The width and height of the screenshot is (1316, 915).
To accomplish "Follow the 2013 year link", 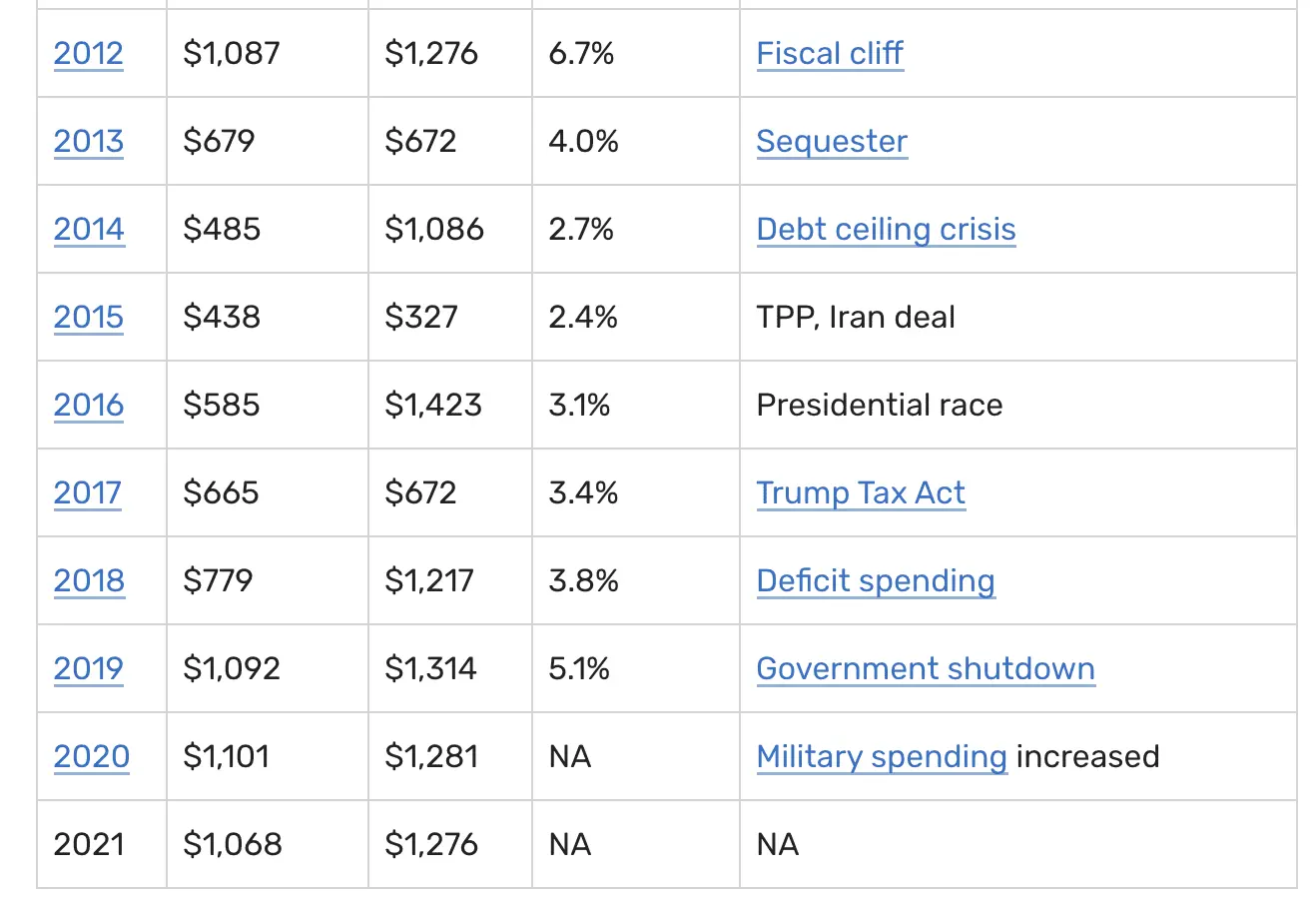I will 88,142.
